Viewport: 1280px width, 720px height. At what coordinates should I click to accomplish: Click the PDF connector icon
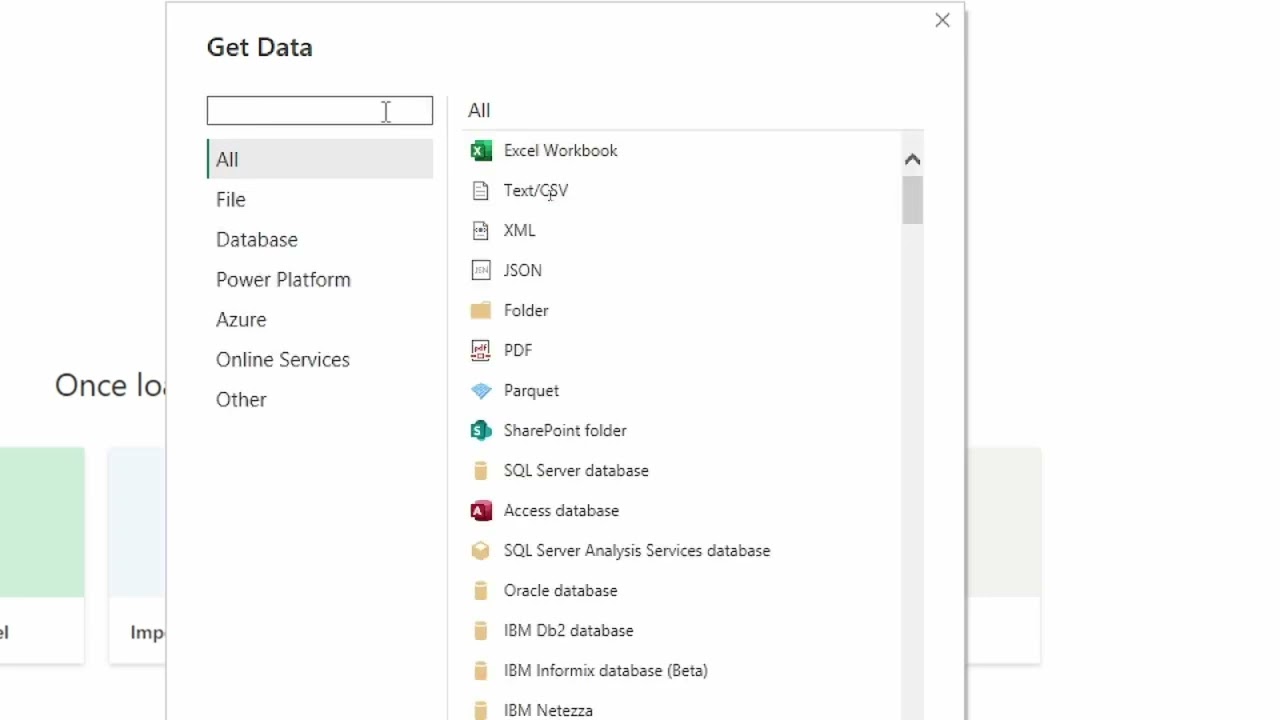coord(481,351)
